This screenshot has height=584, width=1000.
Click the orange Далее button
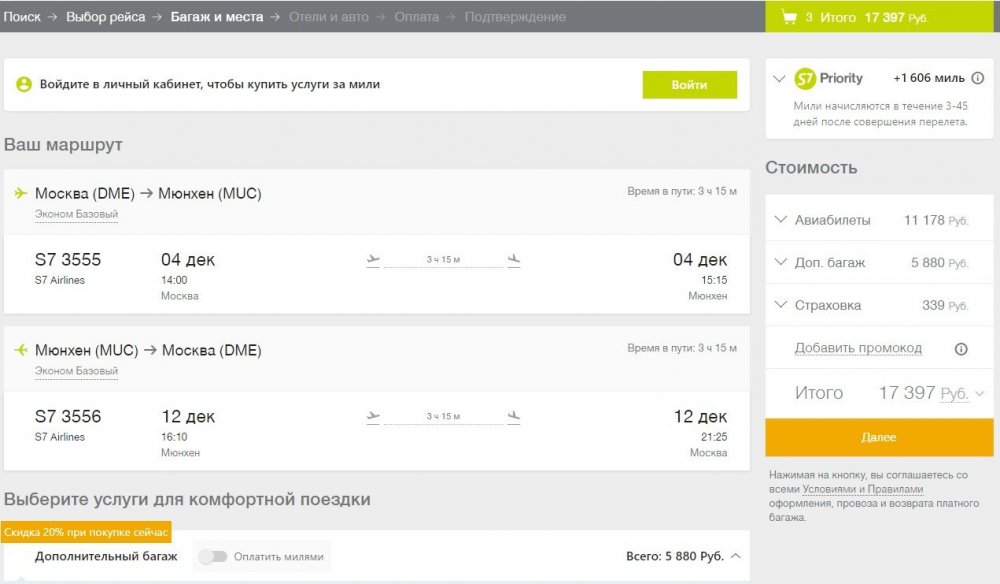click(879, 437)
